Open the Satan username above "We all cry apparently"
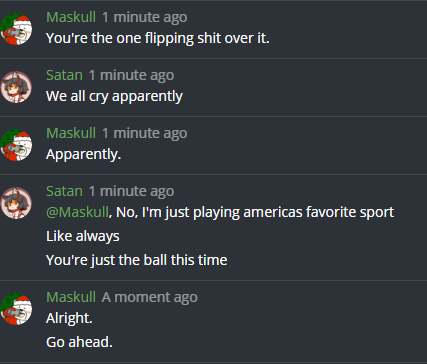Image resolution: width=427 pixels, height=364 pixels. click(64, 75)
